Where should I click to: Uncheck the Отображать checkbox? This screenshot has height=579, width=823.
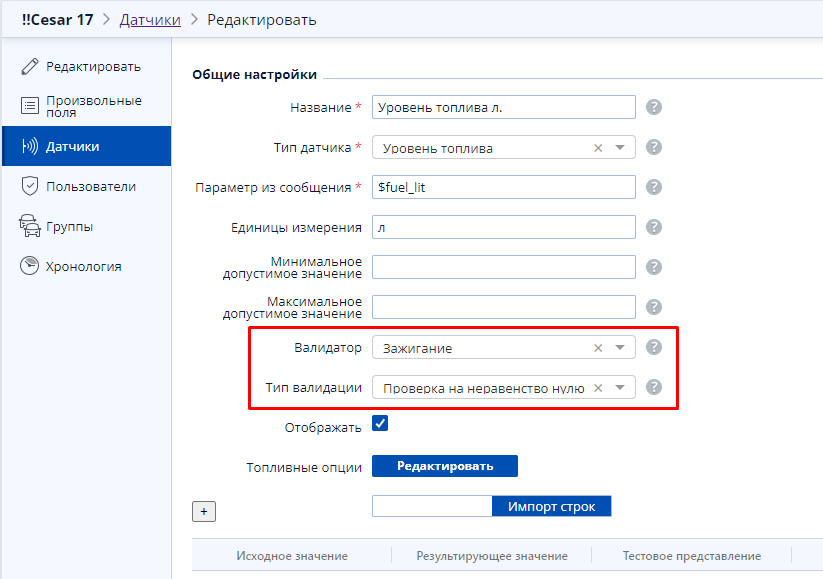[380, 424]
